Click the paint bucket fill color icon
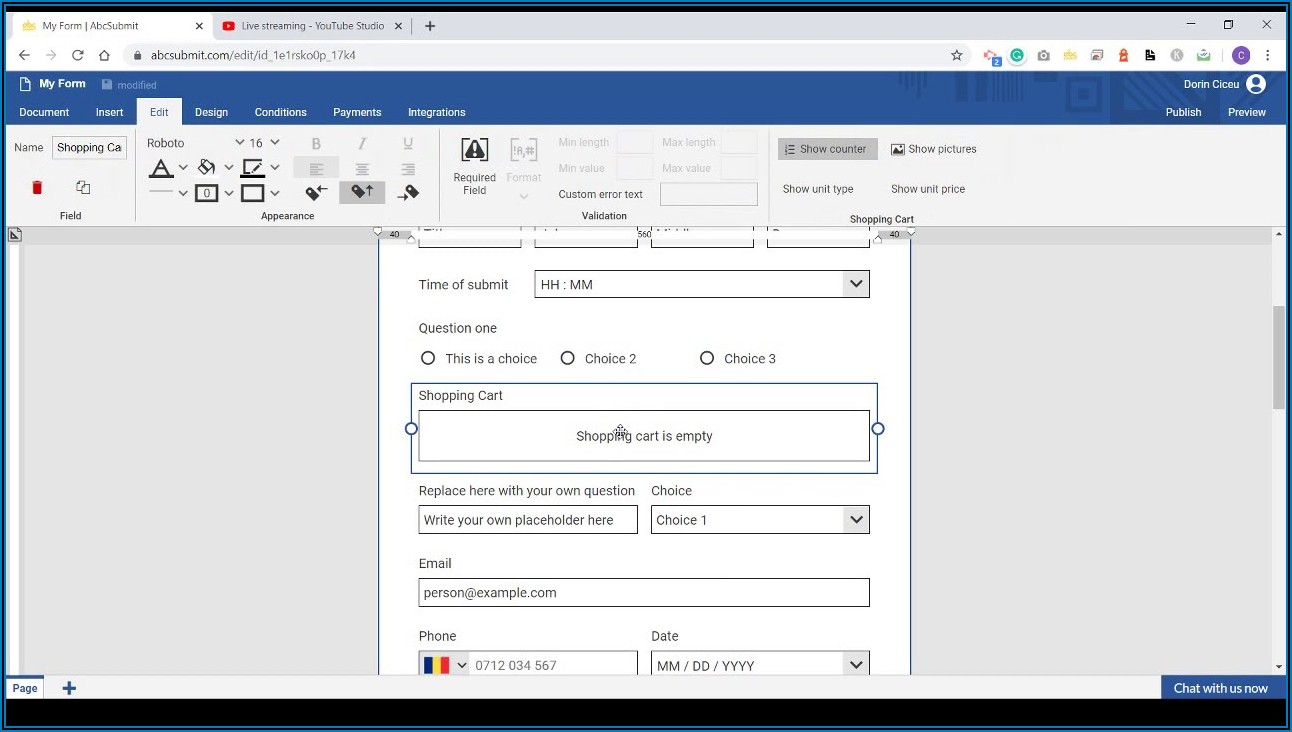1292x732 pixels. 207,167
